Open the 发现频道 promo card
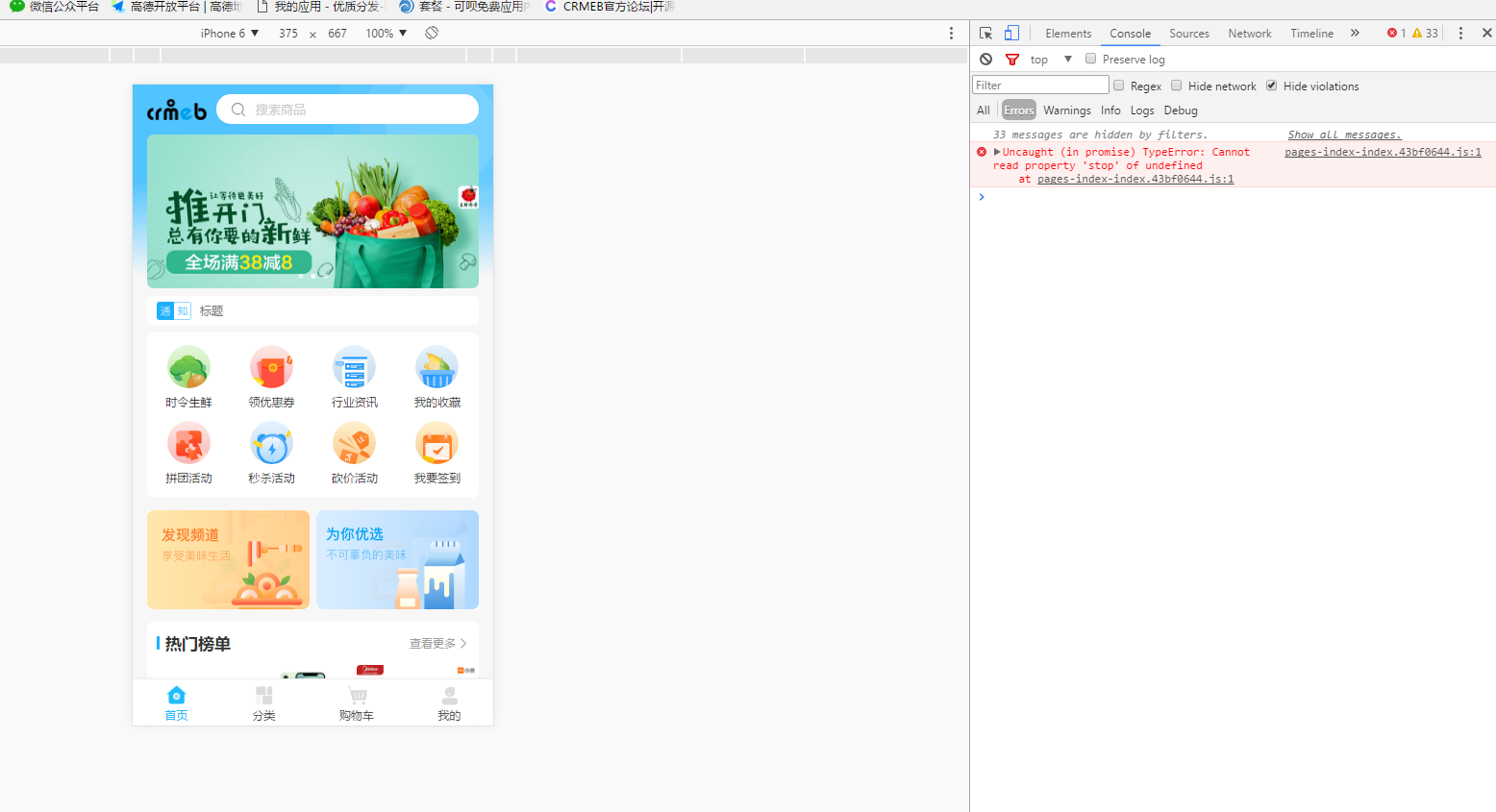 pyautogui.click(x=228, y=559)
